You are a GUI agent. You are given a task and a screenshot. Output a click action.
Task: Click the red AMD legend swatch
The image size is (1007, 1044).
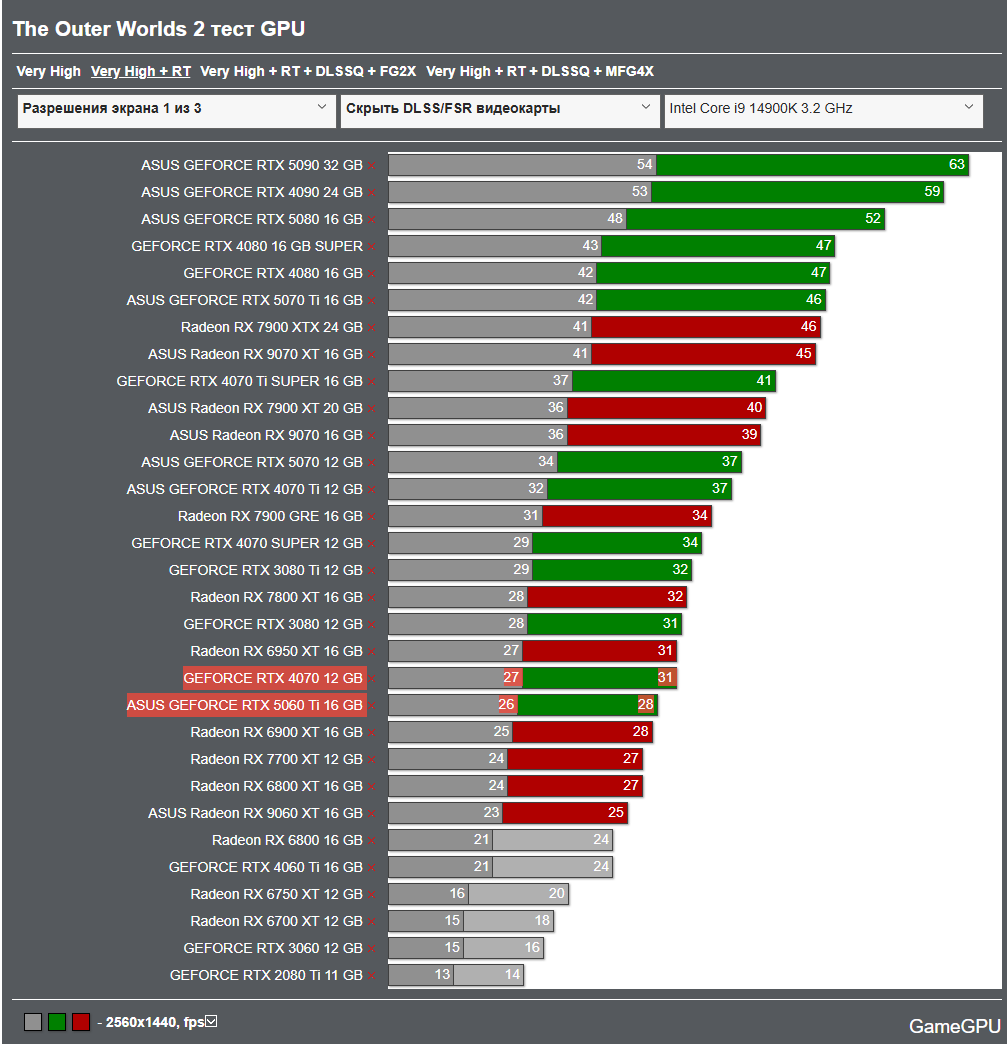[x=81, y=1022]
